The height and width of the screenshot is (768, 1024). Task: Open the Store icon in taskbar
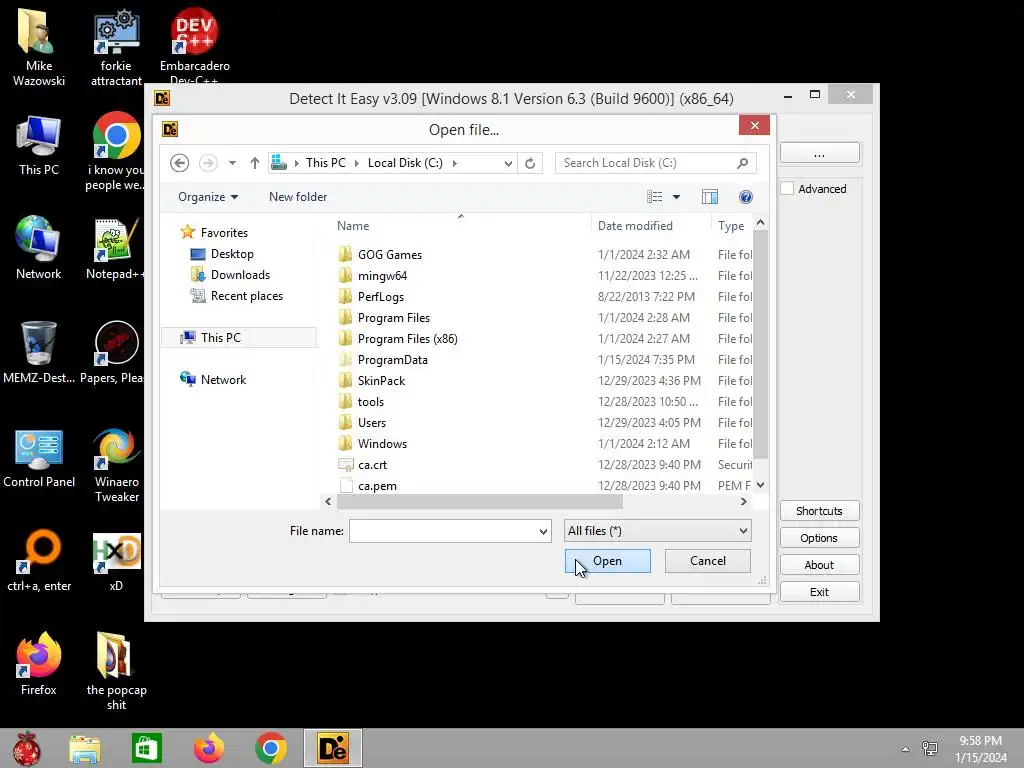coord(146,748)
